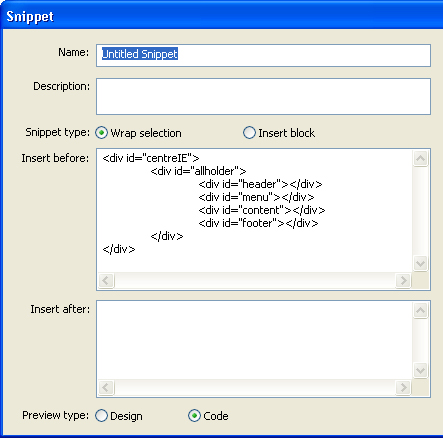
Task: Click the centreIE div line in code
Action: (x=151, y=158)
